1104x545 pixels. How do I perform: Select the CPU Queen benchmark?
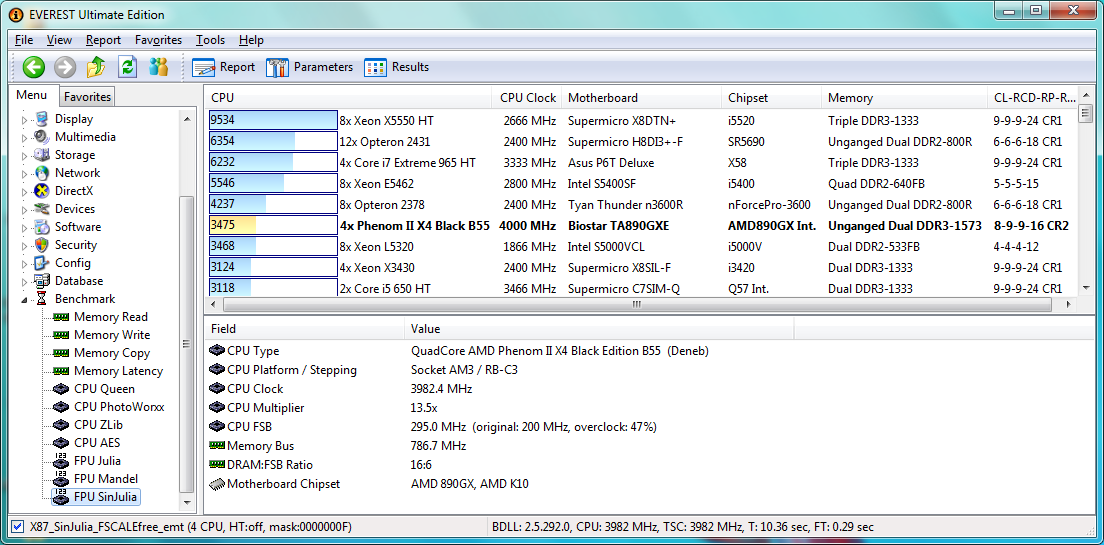pyautogui.click(x=104, y=389)
